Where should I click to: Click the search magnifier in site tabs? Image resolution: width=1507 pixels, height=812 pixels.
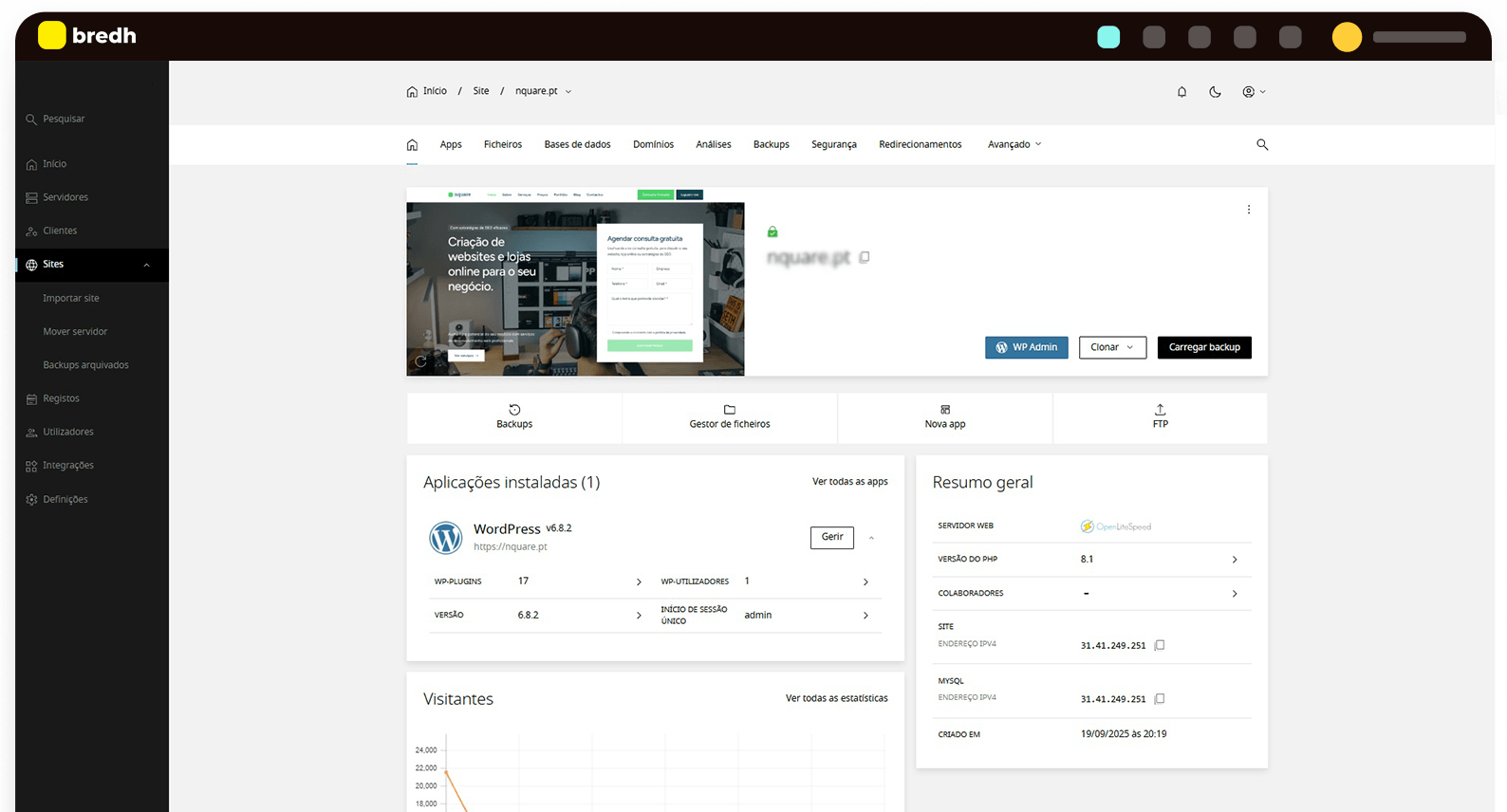pyautogui.click(x=1262, y=145)
